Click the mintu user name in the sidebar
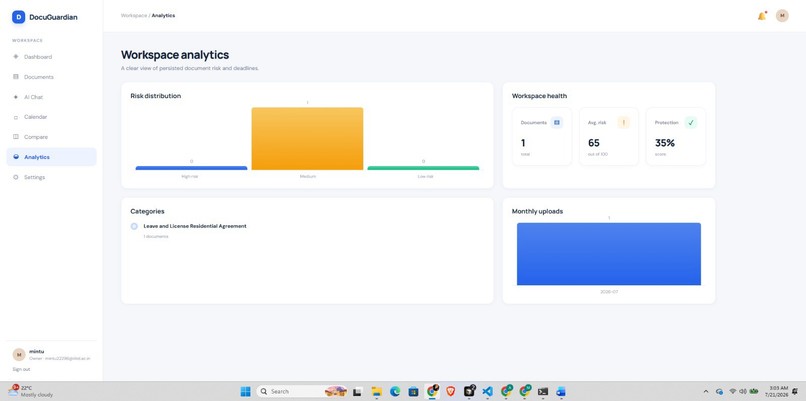Image resolution: width=806 pixels, height=401 pixels. click(36, 352)
